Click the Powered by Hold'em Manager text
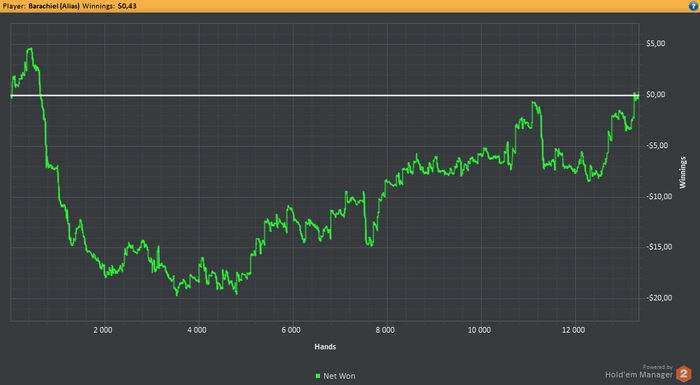Screen dimensions: 700x385 (x=639, y=372)
